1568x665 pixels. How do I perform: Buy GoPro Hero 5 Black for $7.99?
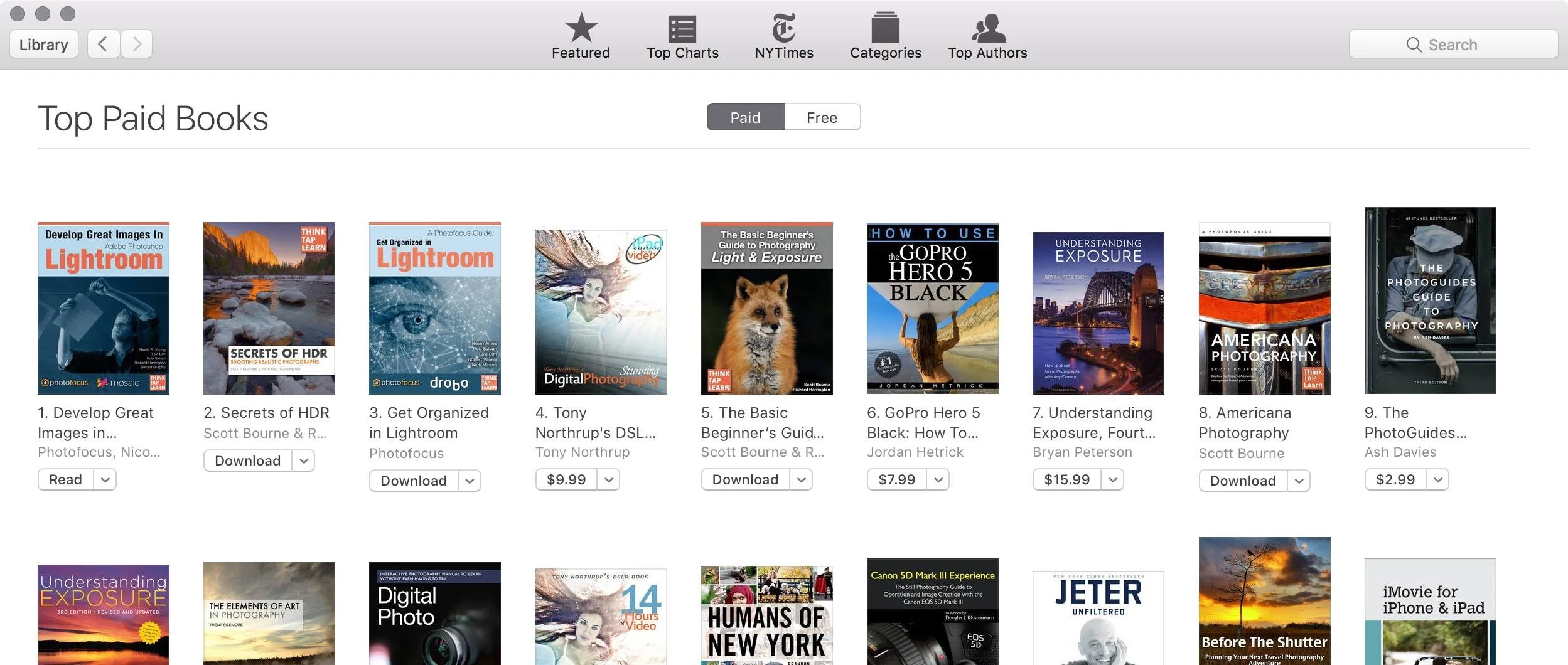tap(896, 480)
